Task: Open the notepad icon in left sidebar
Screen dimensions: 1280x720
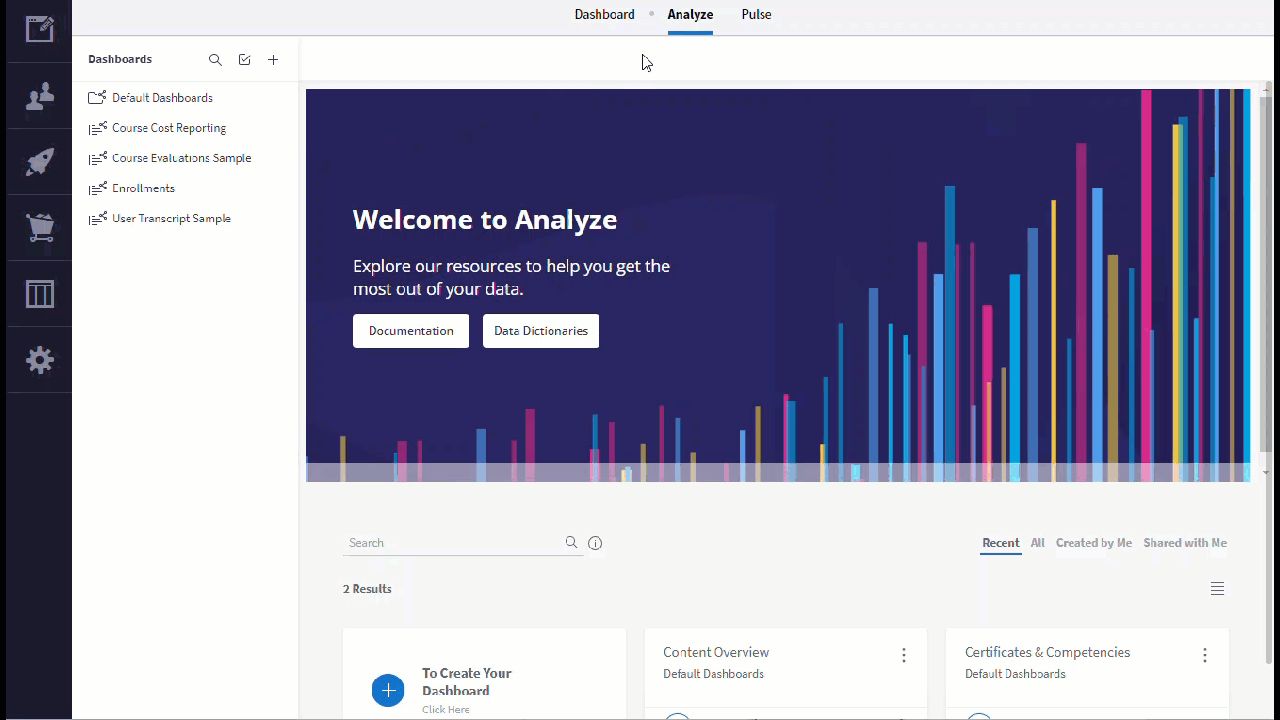Action: point(40,28)
